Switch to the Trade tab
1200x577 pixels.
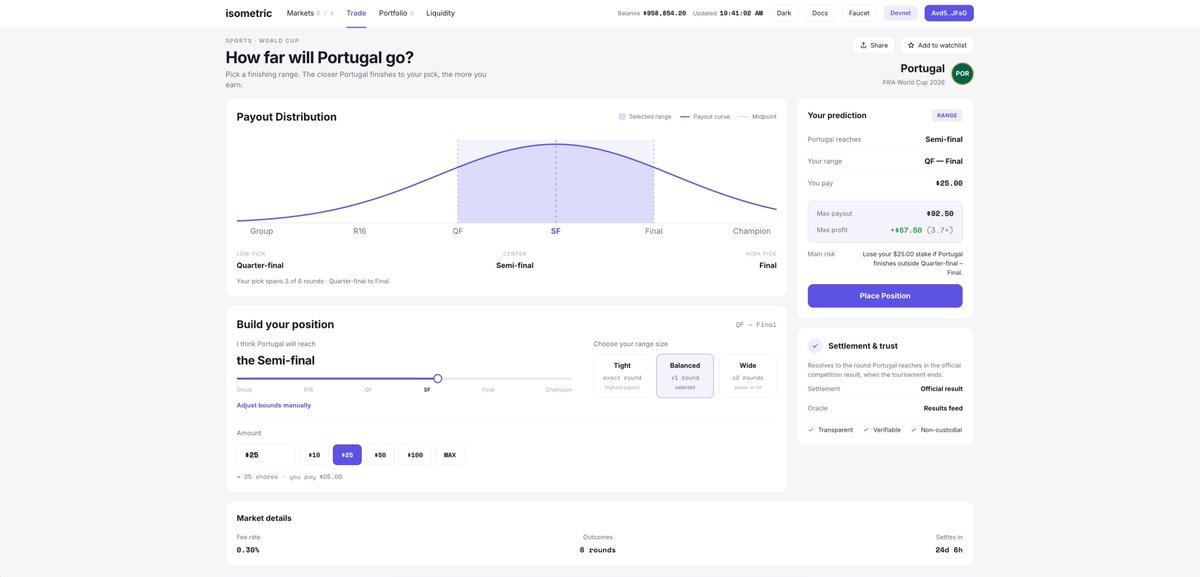pyautogui.click(x=356, y=13)
